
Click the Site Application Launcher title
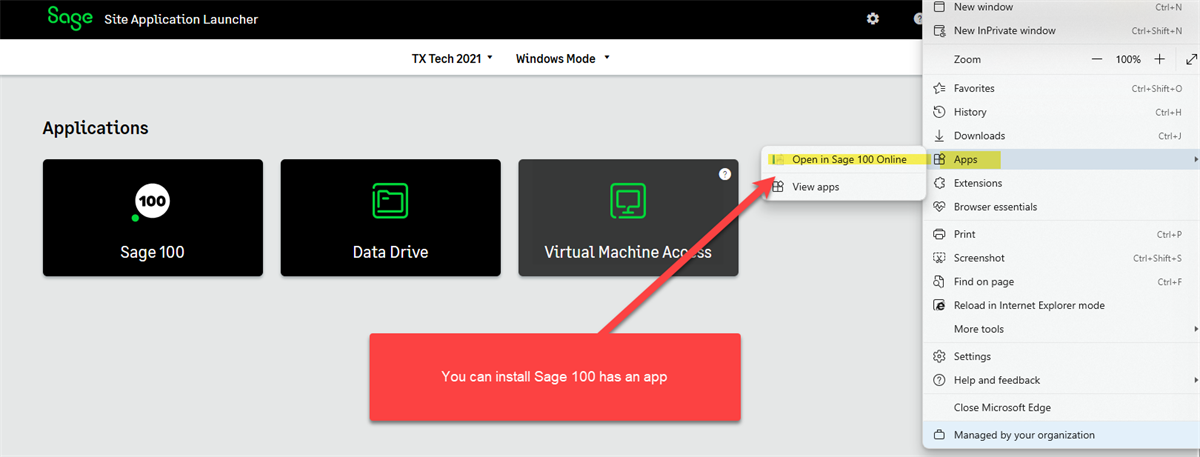(181, 19)
